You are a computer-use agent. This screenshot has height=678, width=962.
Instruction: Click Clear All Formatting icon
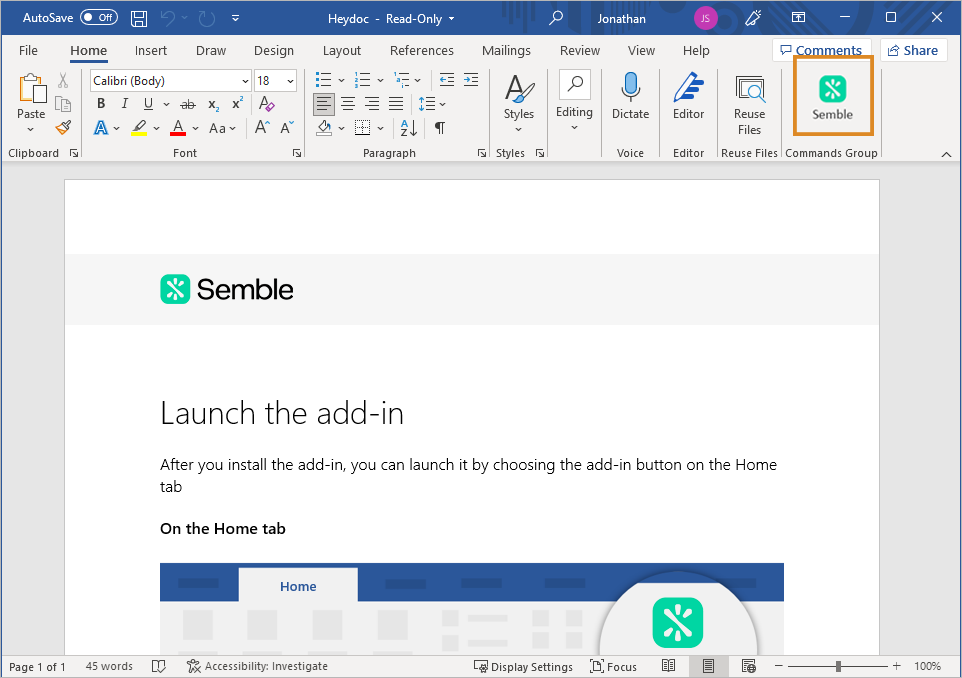267,104
